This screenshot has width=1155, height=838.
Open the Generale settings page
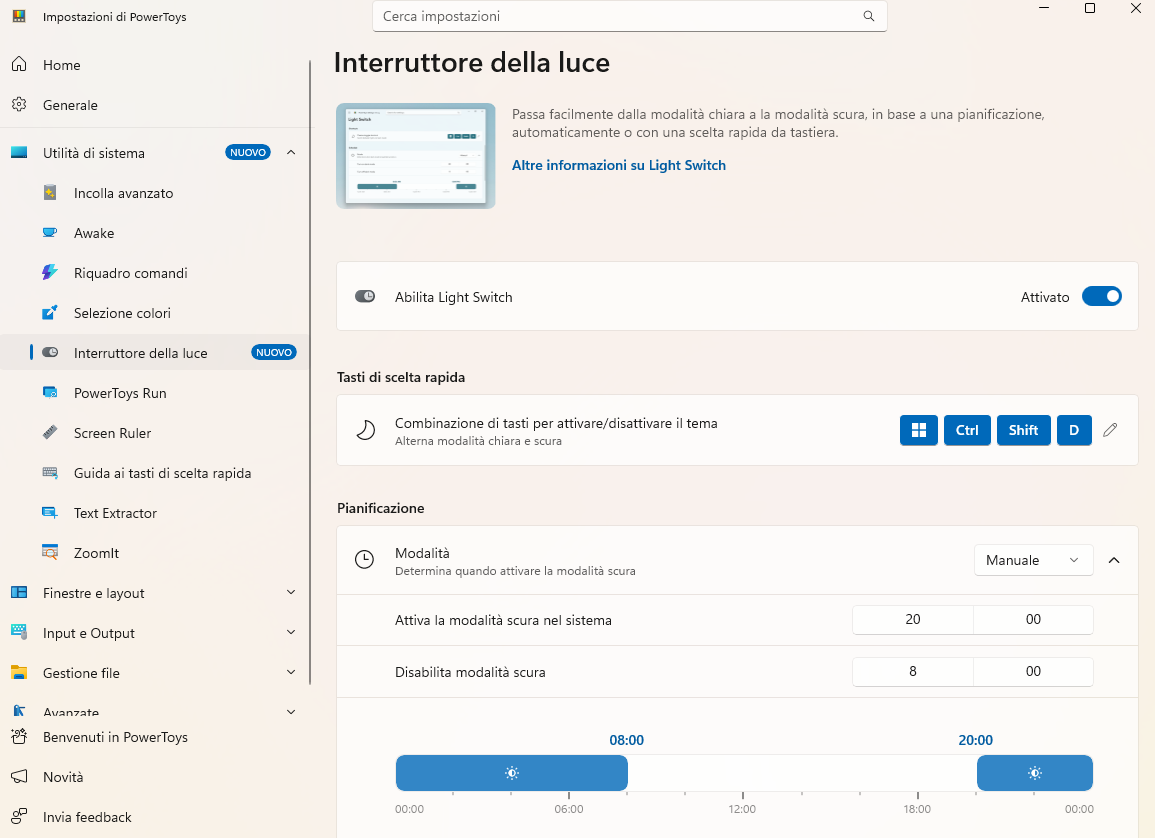coord(70,105)
